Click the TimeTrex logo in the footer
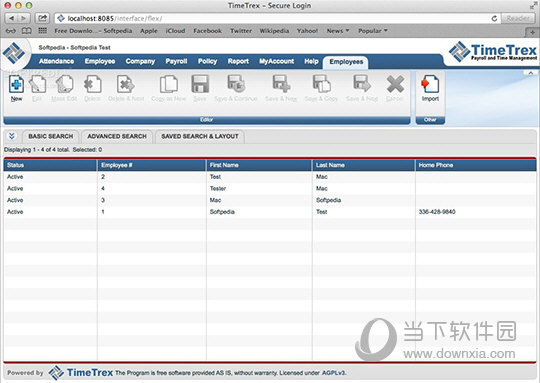This screenshot has width=540, height=383. 81,373
